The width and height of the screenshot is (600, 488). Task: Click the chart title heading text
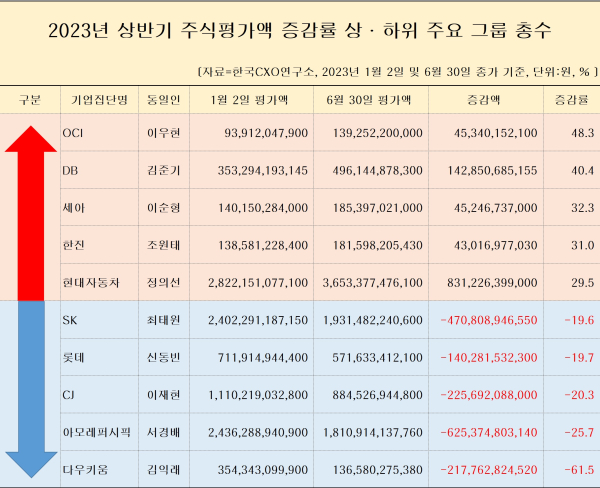(300, 31)
